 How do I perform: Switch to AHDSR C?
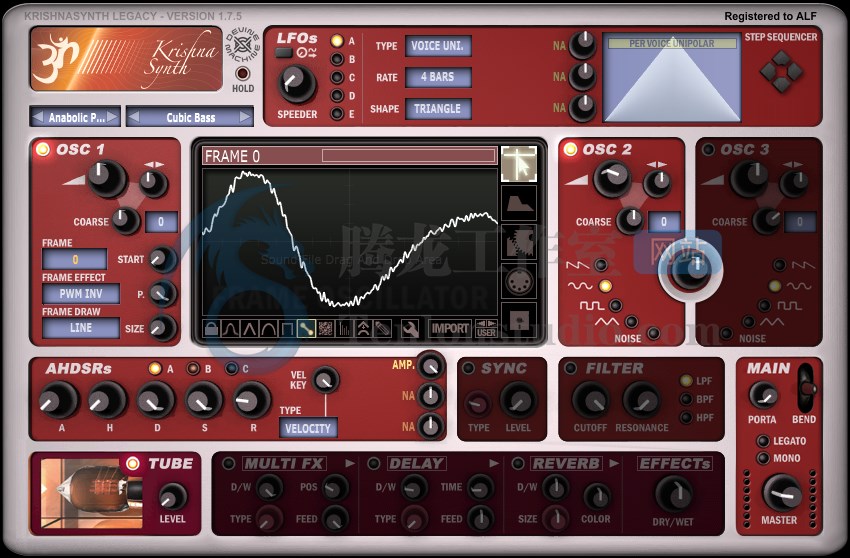[x=231, y=369]
